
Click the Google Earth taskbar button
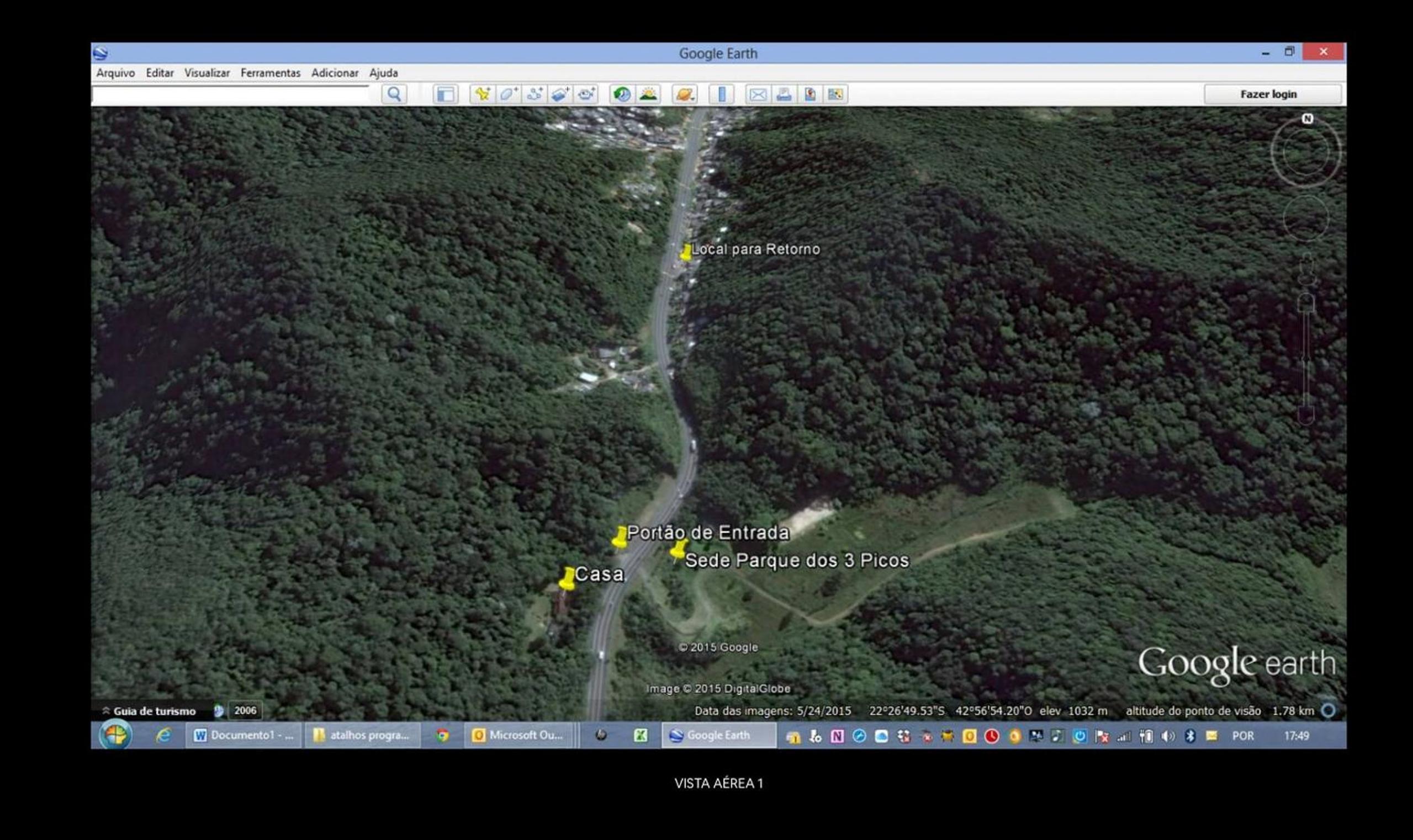(x=719, y=735)
